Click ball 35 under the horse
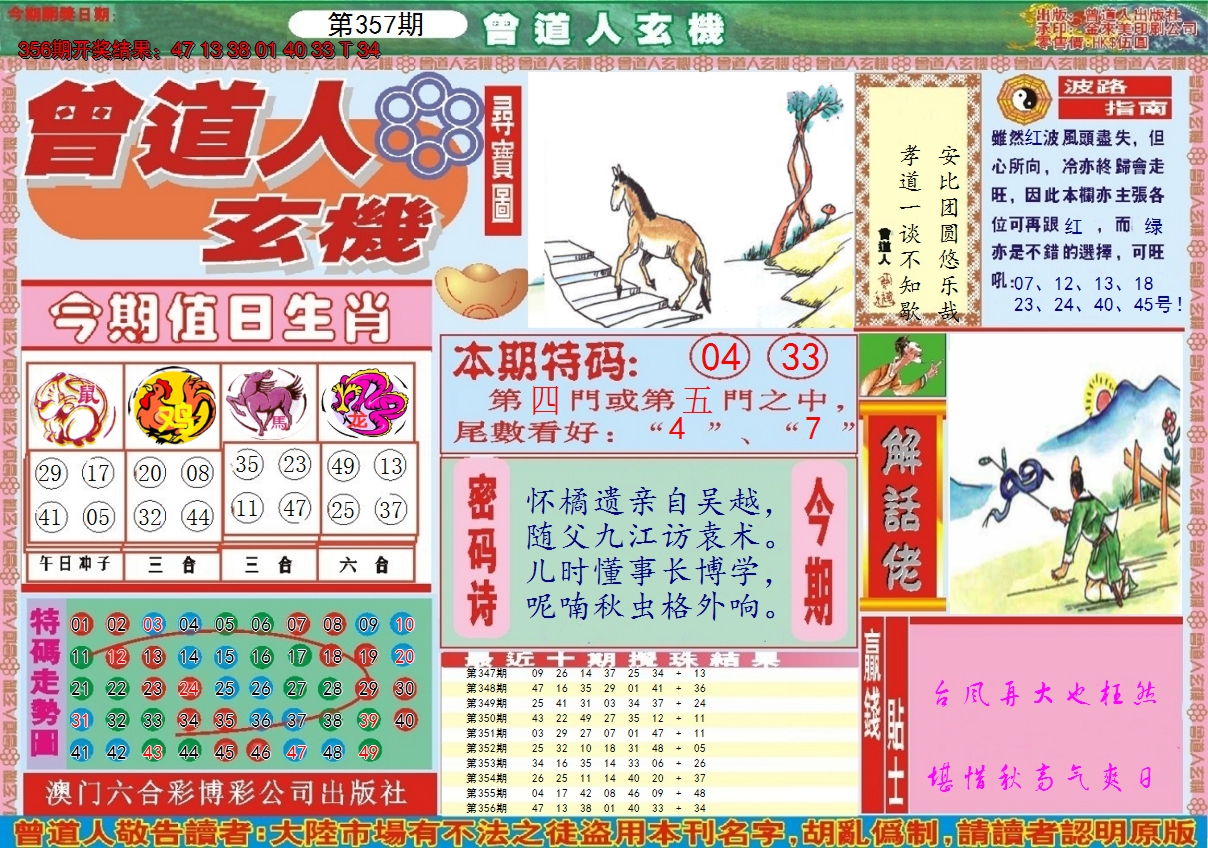This screenshot has width=1208, height=848. click(x=248, y=464)
